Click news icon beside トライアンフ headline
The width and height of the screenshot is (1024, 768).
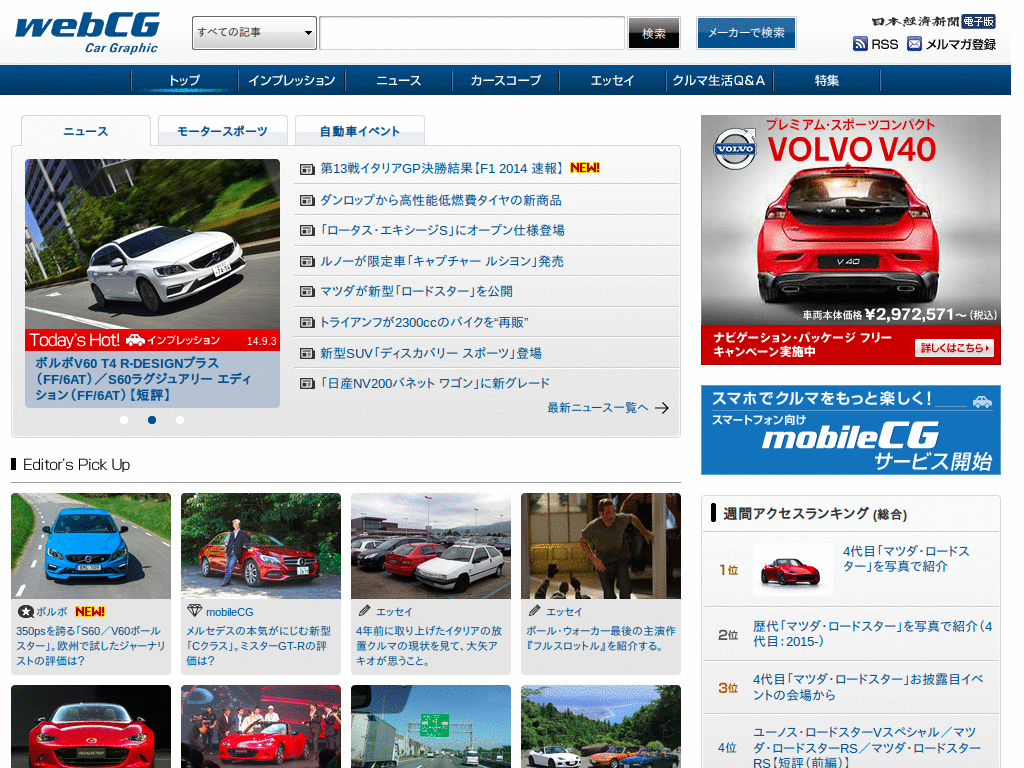(307, 323)
